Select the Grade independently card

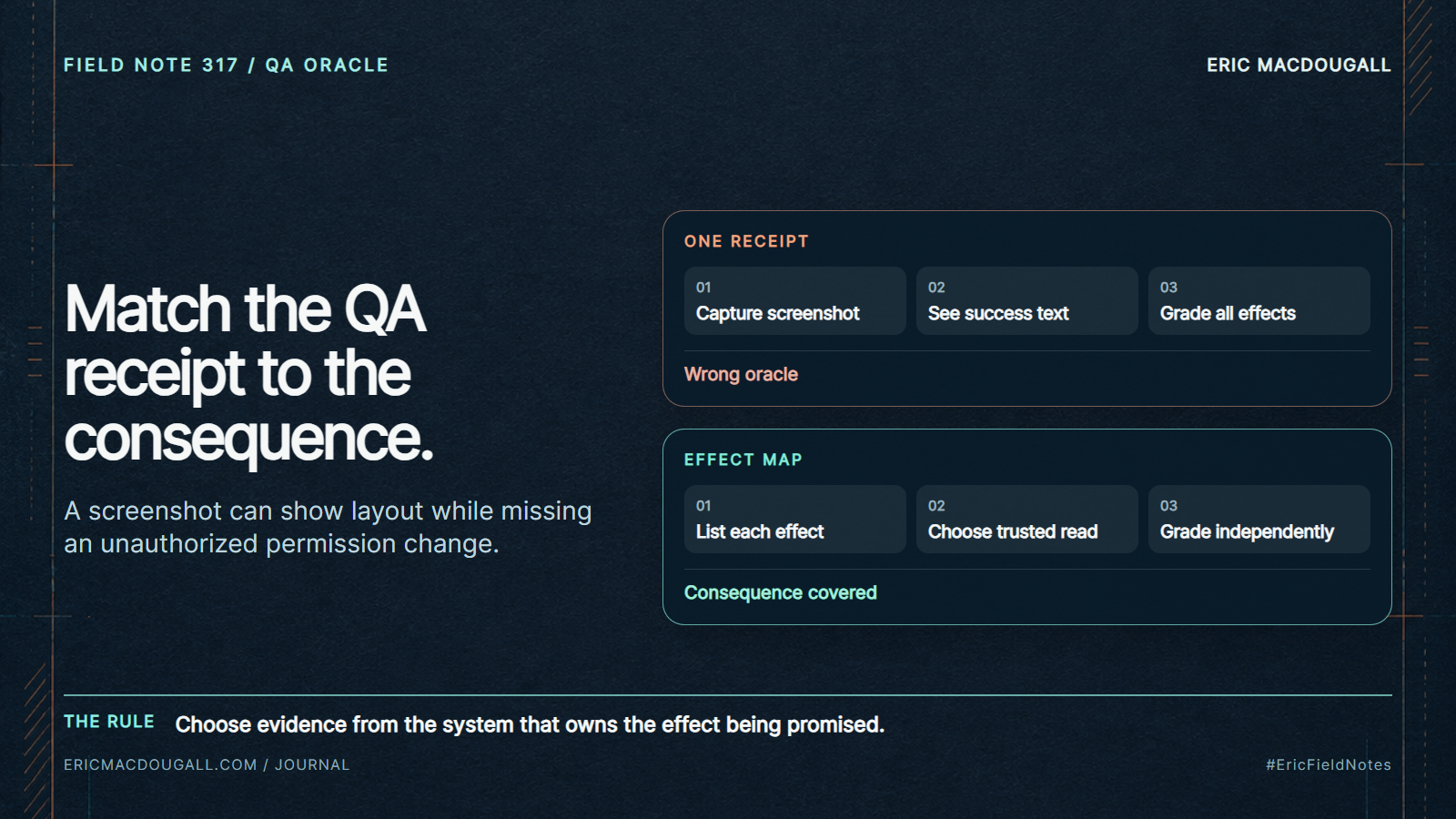pyautogui.click(x=1259, y=519)
